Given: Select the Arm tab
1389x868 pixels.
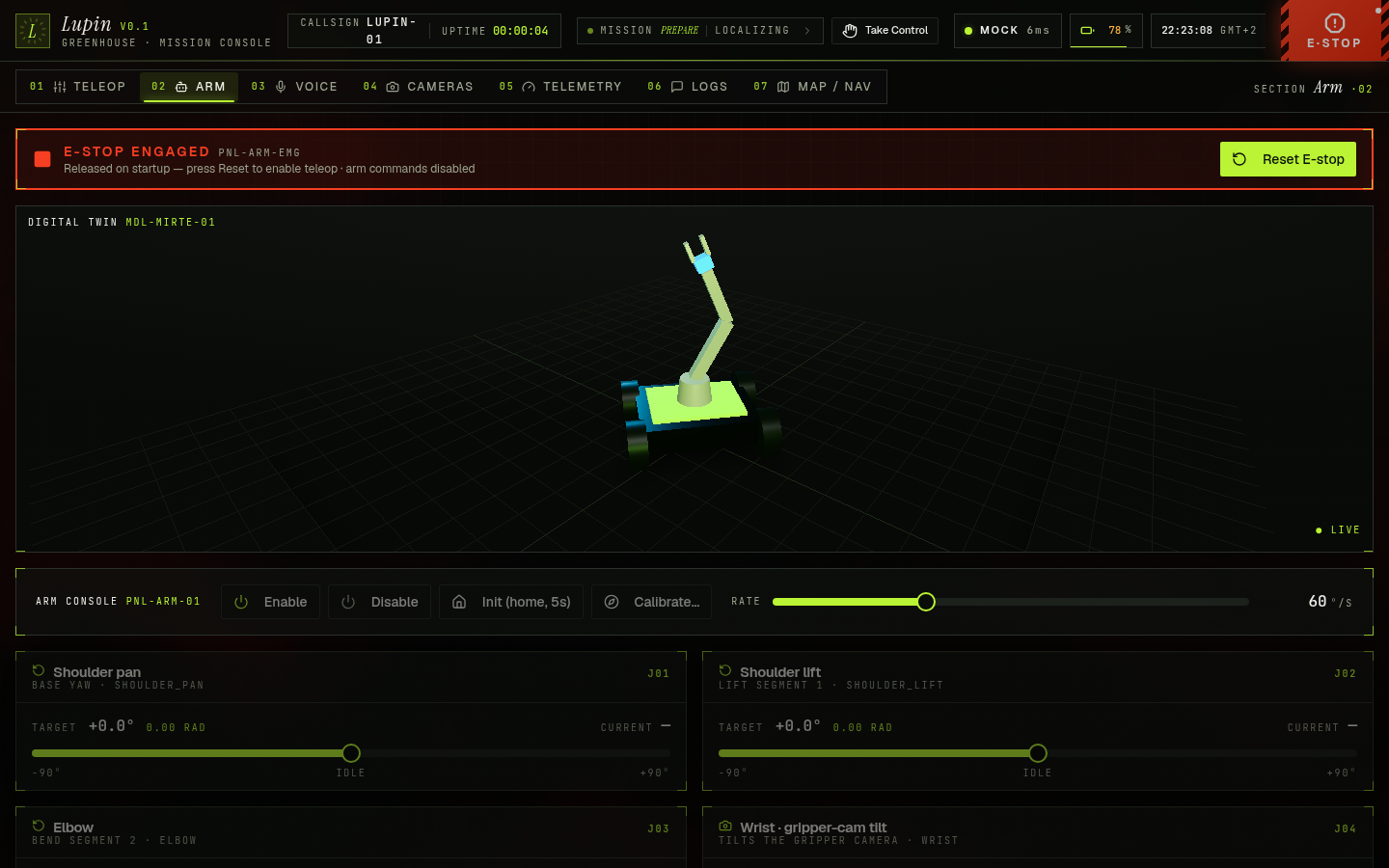Looking at the screenshot, I should [189, 87].
